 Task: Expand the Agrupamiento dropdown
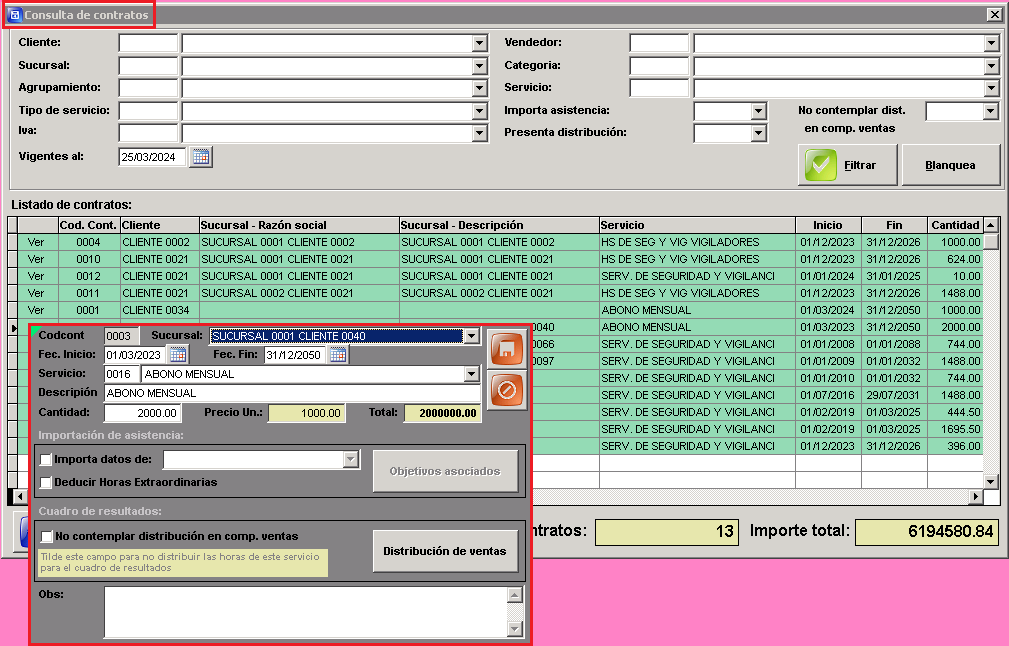(479, 88)
